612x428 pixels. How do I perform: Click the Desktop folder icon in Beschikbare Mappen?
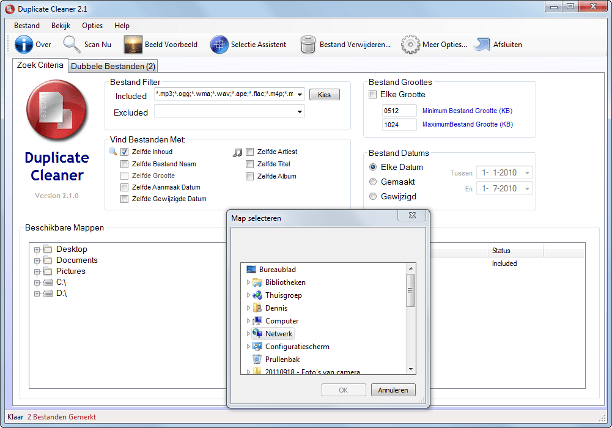point(48,249)
